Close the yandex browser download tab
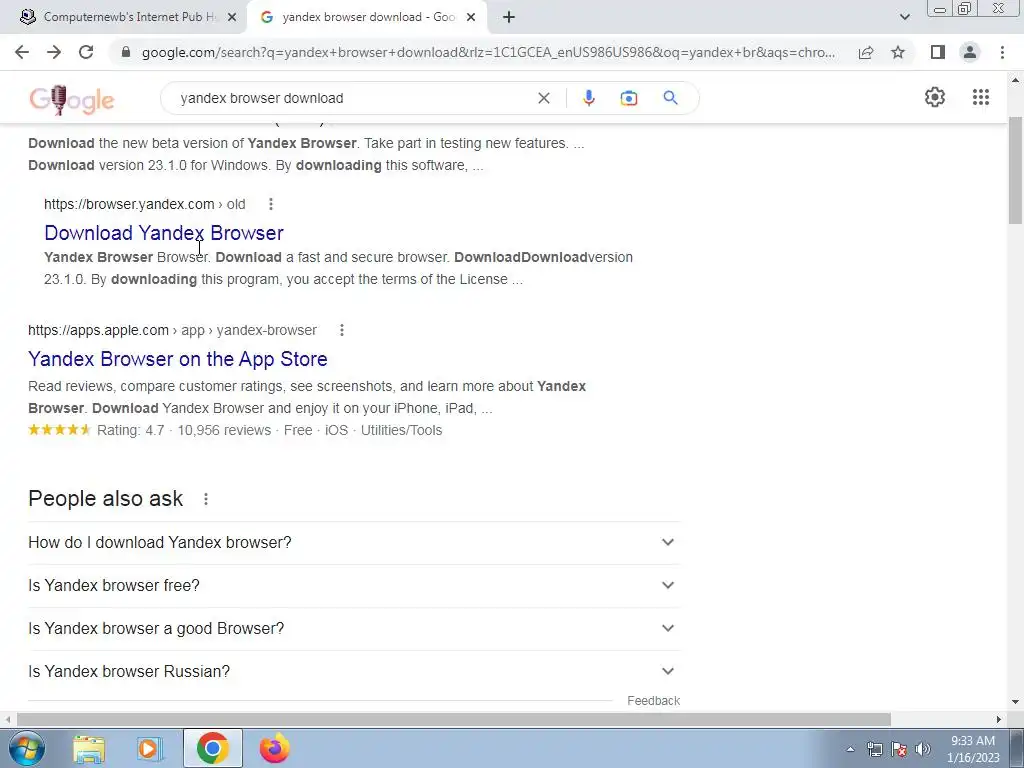Viewport: 1024px width, 768px height. pos(471,17)
